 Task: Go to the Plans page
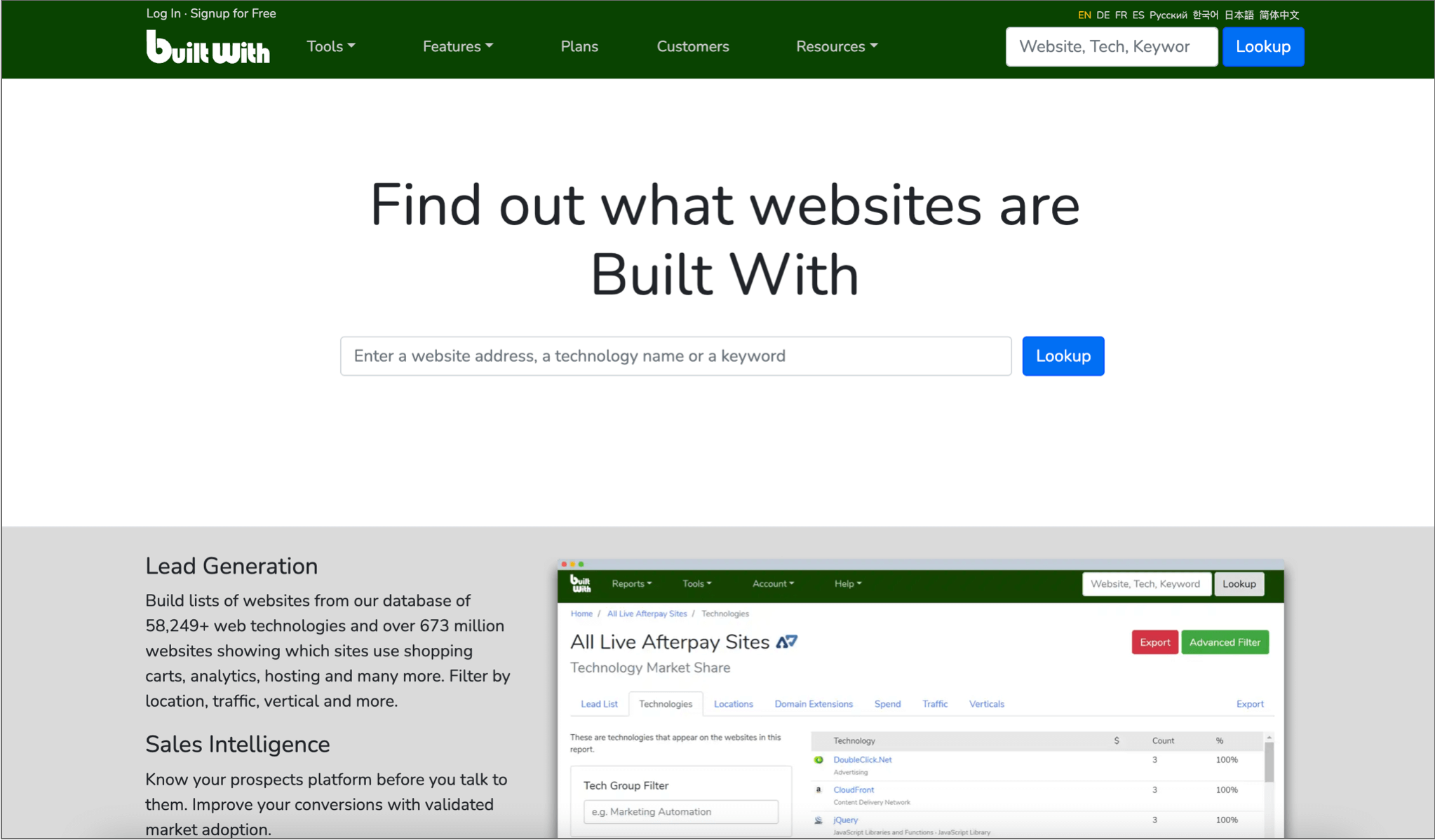click(579, 46)
